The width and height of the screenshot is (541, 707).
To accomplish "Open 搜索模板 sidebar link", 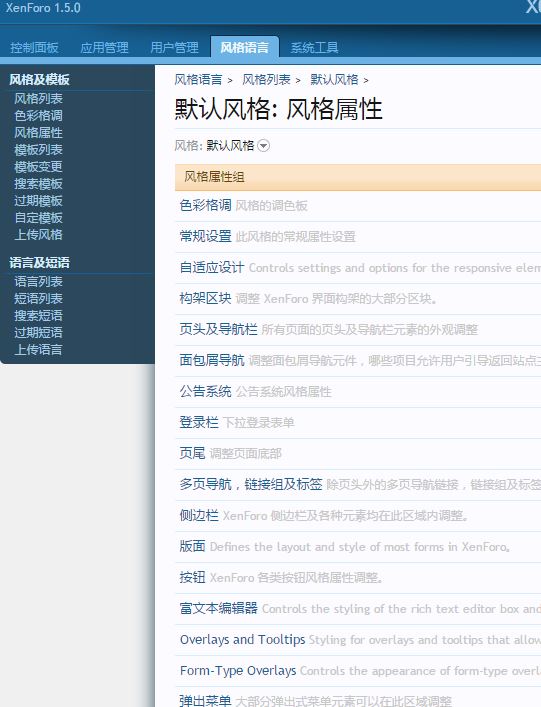I will (38, 184).
